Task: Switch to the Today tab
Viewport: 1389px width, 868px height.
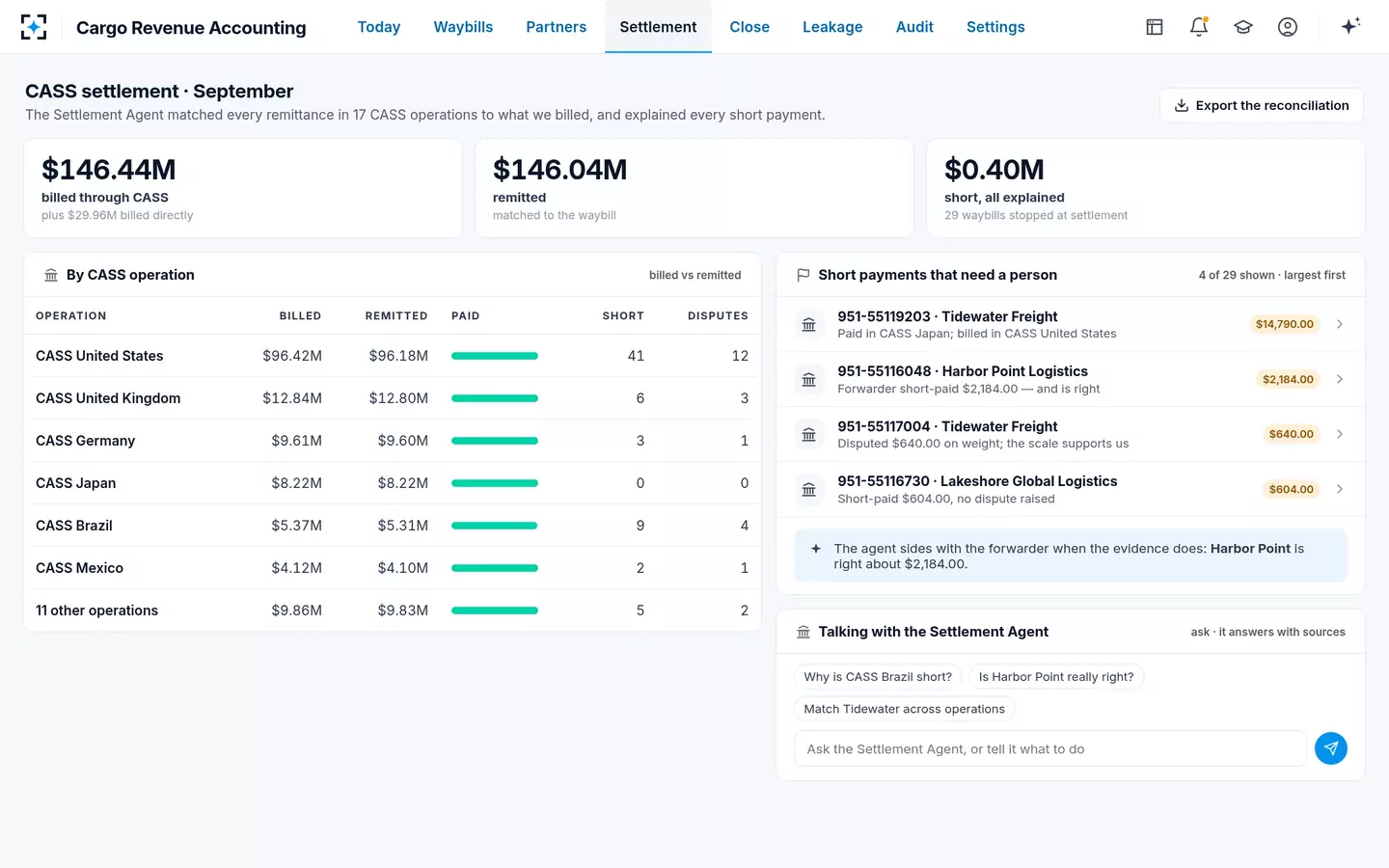Action: (x=379, y=27)
